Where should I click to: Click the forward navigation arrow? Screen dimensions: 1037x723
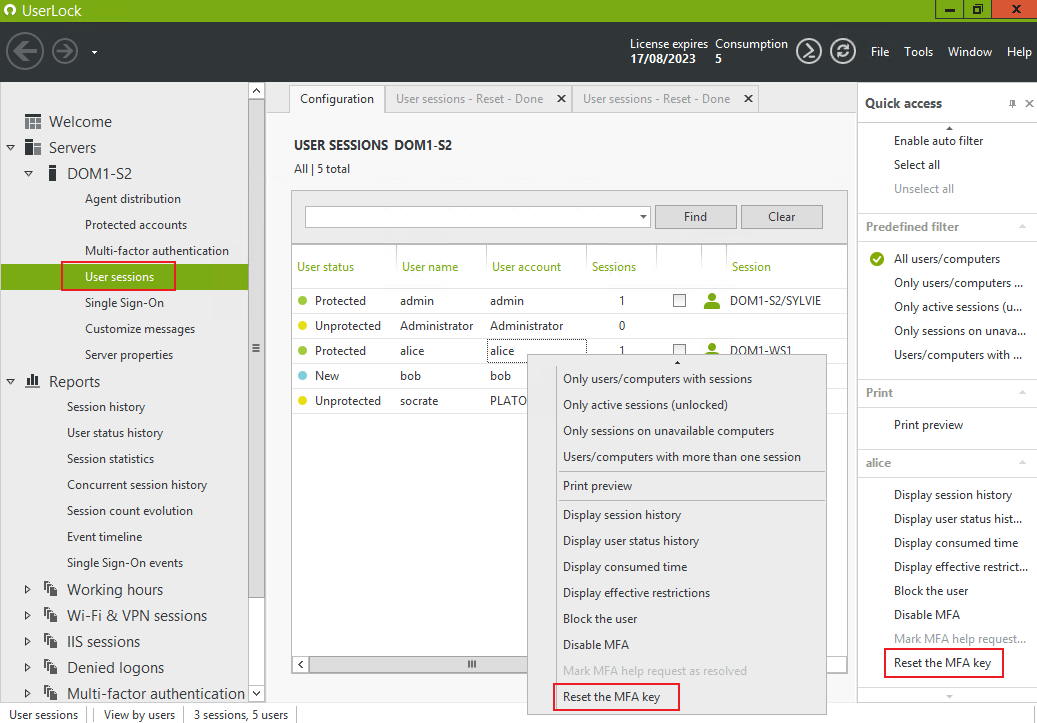65,51
